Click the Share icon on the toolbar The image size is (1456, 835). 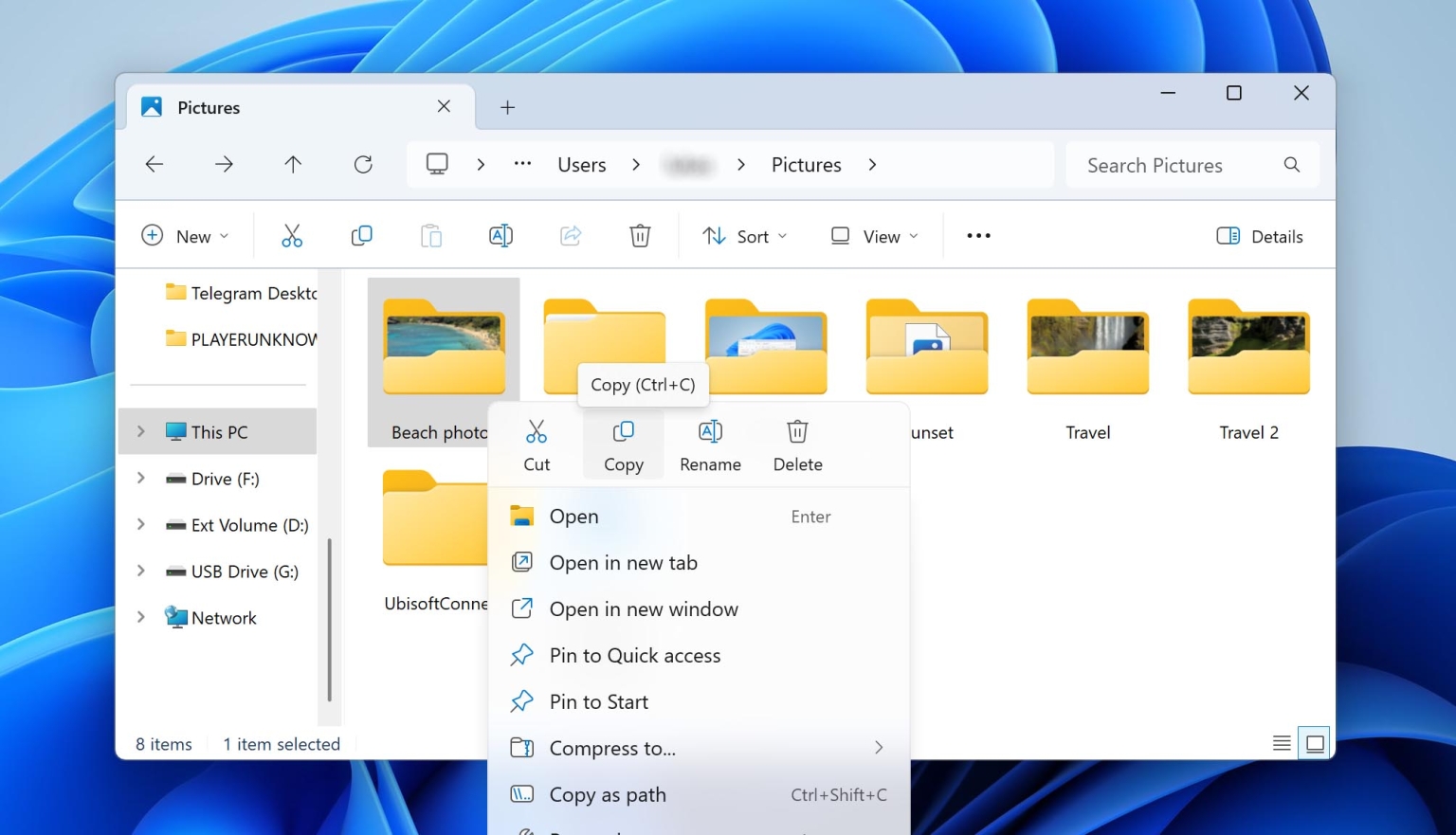click(x=571, y=235)
